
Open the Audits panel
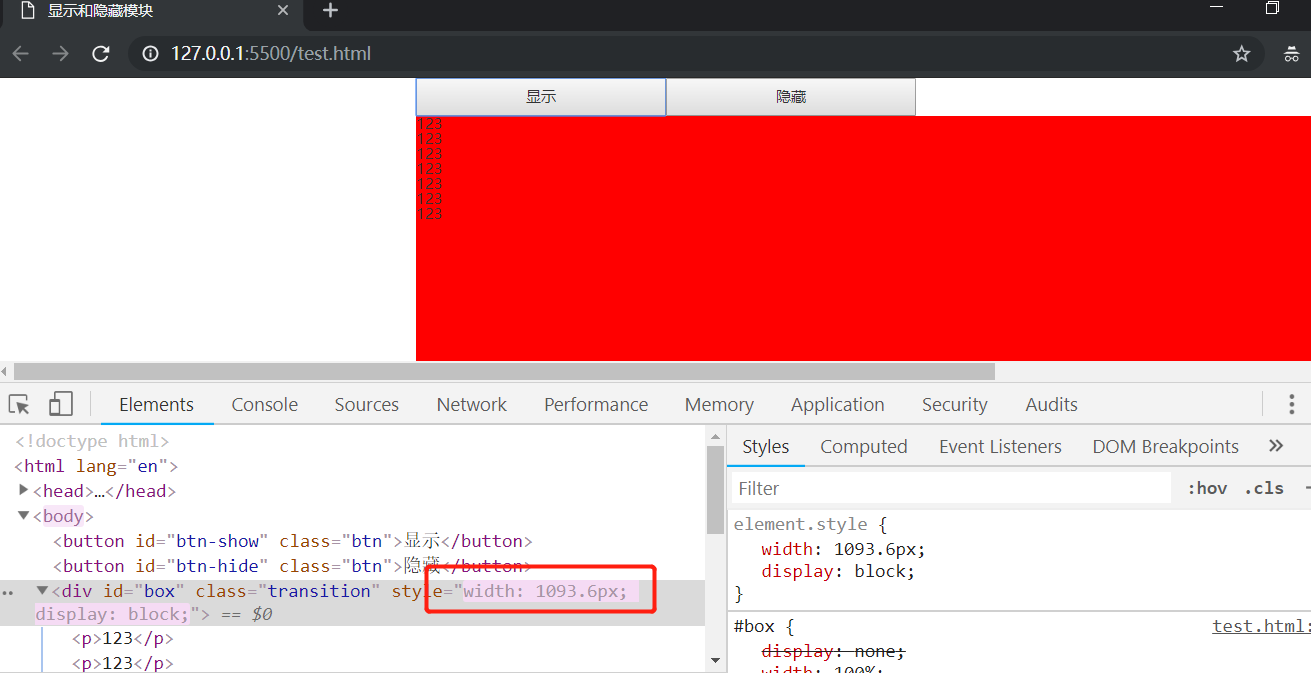1052,405
